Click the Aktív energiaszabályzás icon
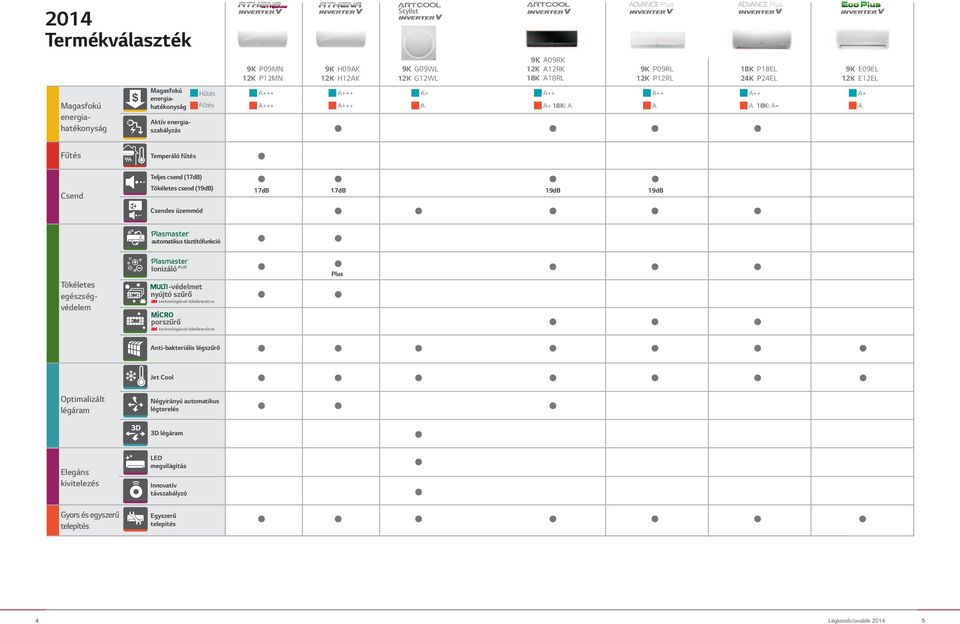960x624 pixels. [135, 127]
